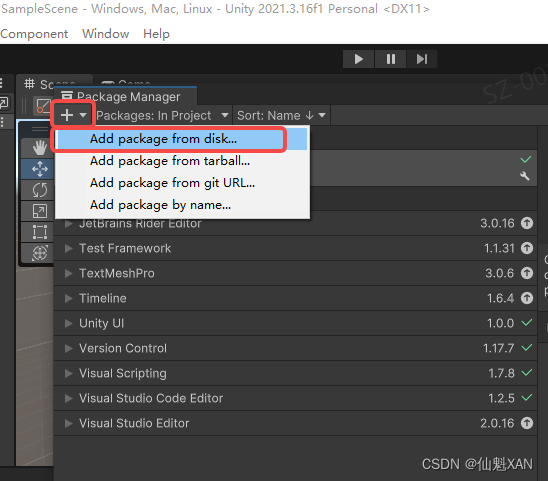Open the Window menu
This screenshot has width=548, height=481.
[106, 34]
